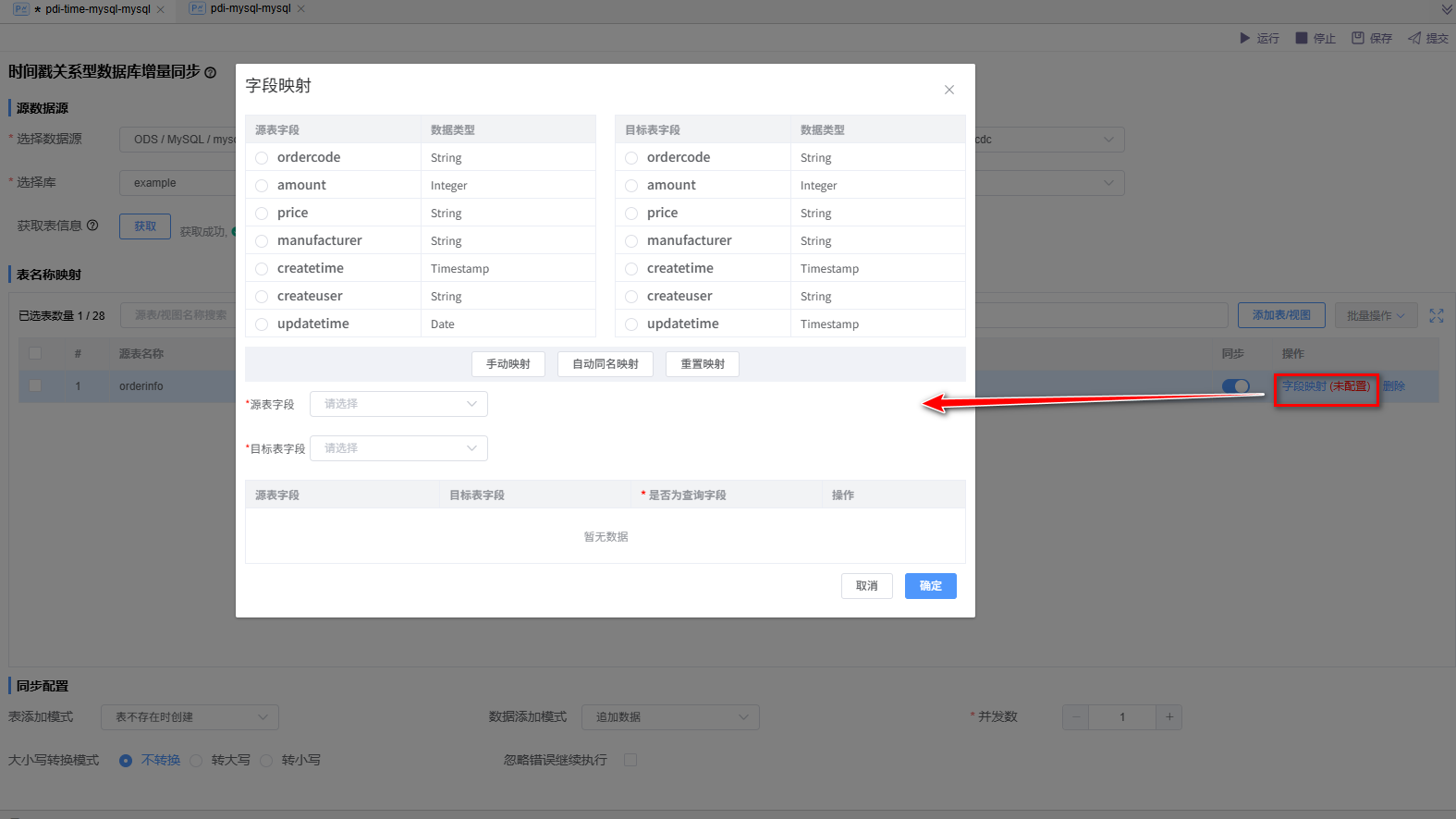1456x819 pixels.
Task: Increase the 并发数 value with plus
Action: point(1169,717)
